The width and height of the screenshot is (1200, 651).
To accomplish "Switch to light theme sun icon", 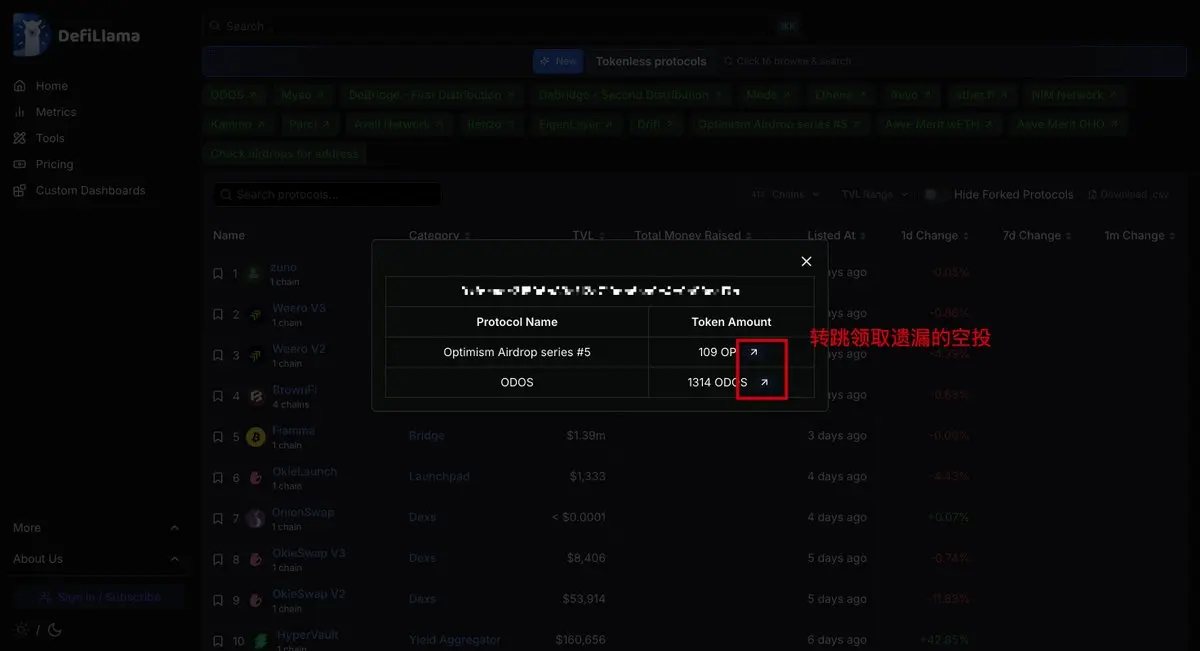I will point(22,630).
